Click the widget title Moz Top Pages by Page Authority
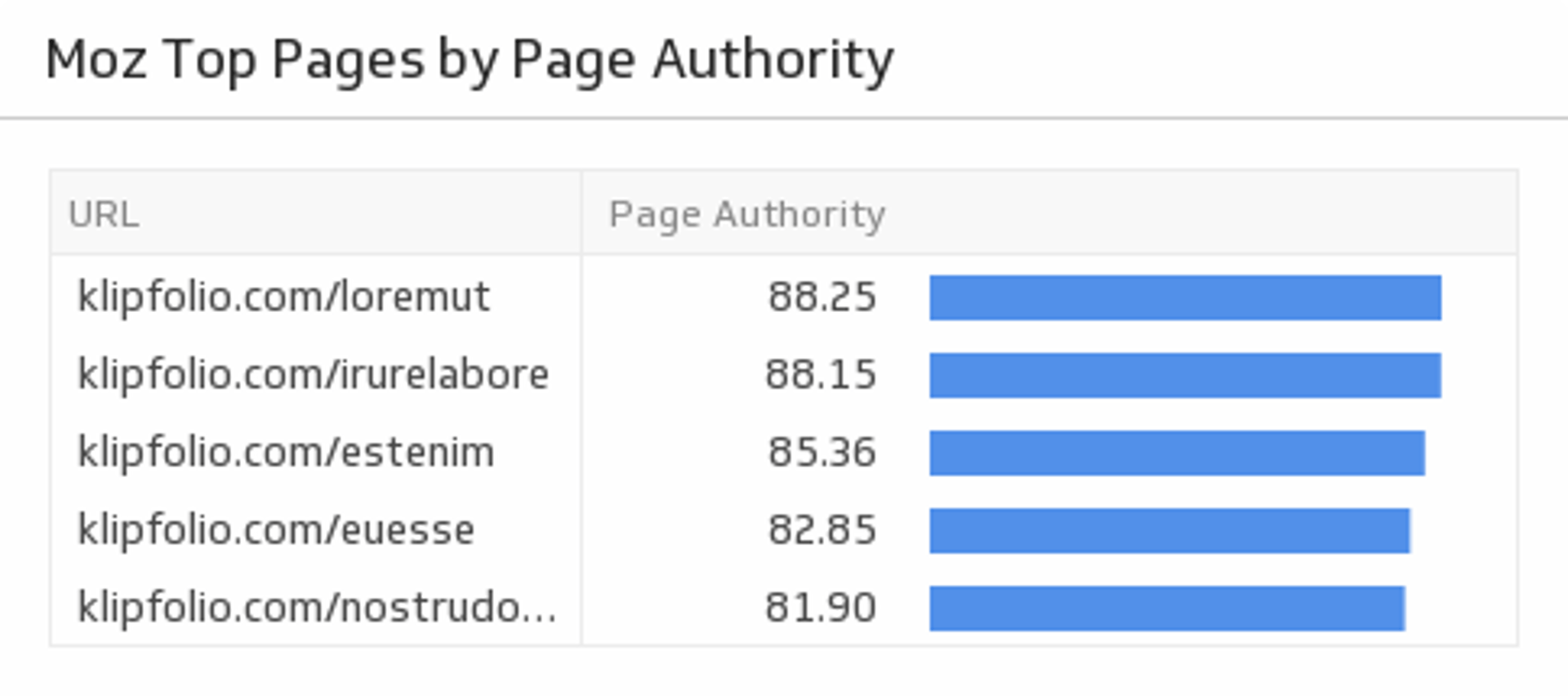 coord(470,60)
